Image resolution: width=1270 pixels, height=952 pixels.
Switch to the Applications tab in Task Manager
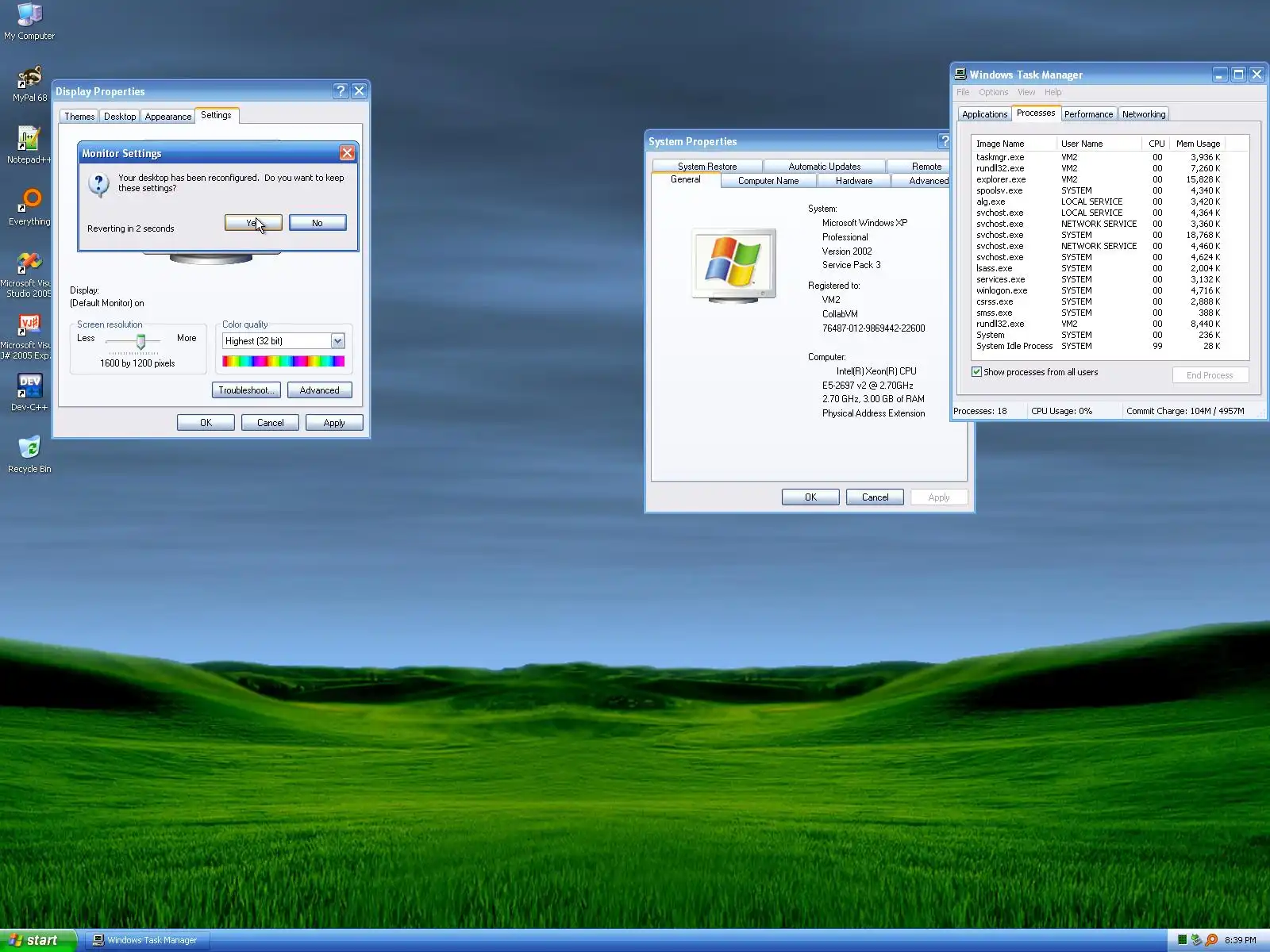(984, 114)
